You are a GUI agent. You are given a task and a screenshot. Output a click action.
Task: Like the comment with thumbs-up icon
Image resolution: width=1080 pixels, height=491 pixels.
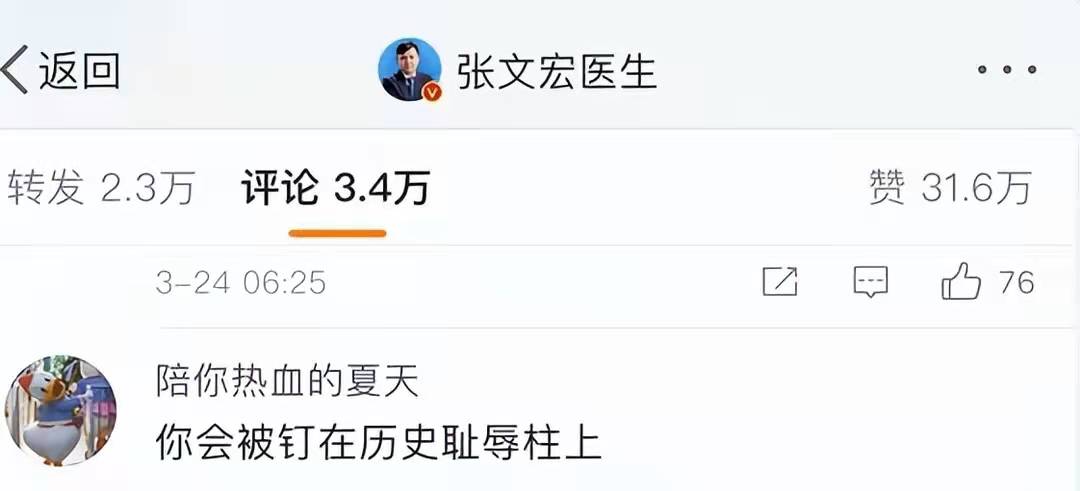[x=961, y=281]
